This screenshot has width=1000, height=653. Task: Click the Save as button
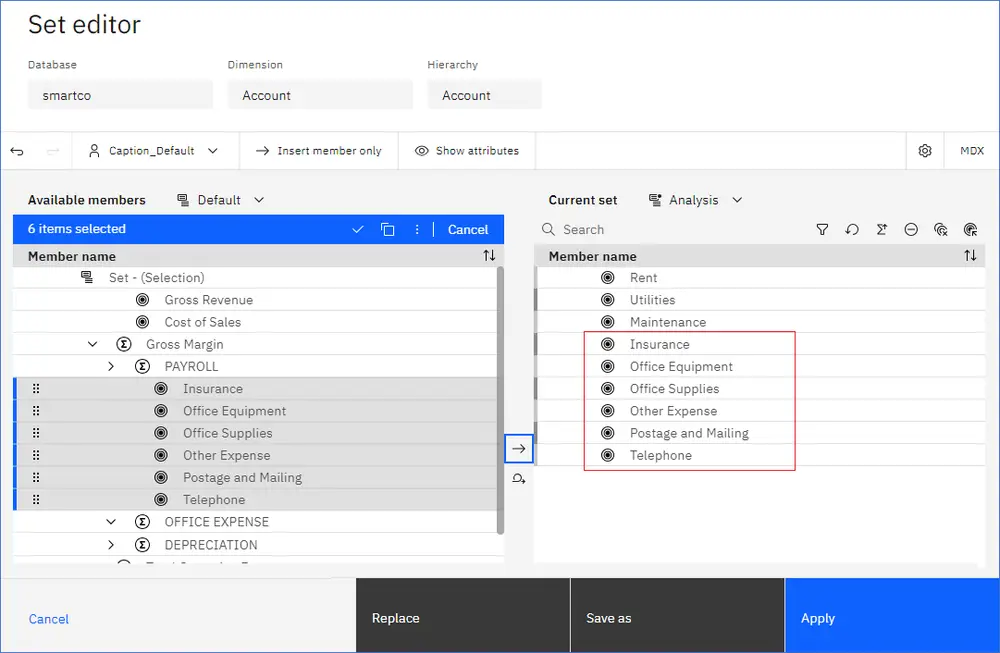(x=677, y=615)
